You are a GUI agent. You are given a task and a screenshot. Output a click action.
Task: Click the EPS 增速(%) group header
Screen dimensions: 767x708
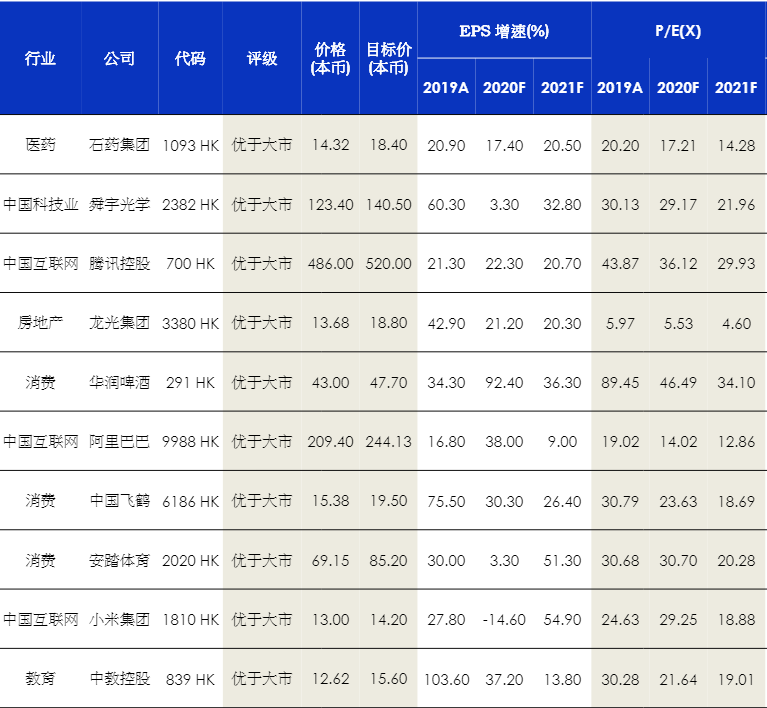tap(504, 31)
